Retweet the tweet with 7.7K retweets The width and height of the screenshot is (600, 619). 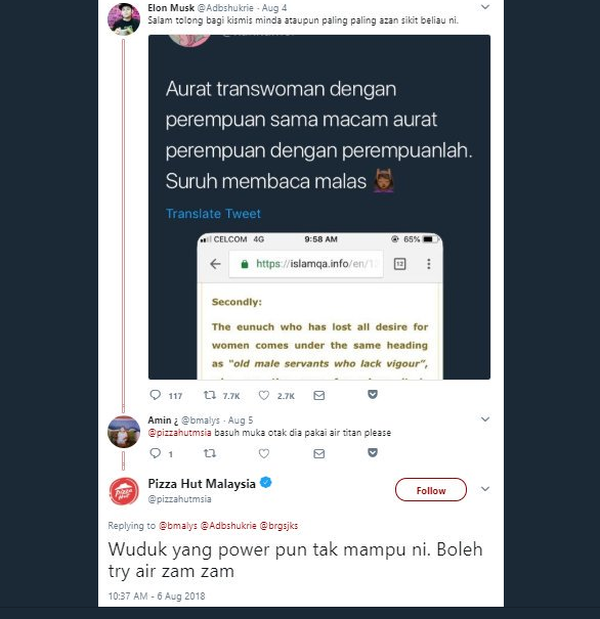pyautogui.click(x=210, y=395)
